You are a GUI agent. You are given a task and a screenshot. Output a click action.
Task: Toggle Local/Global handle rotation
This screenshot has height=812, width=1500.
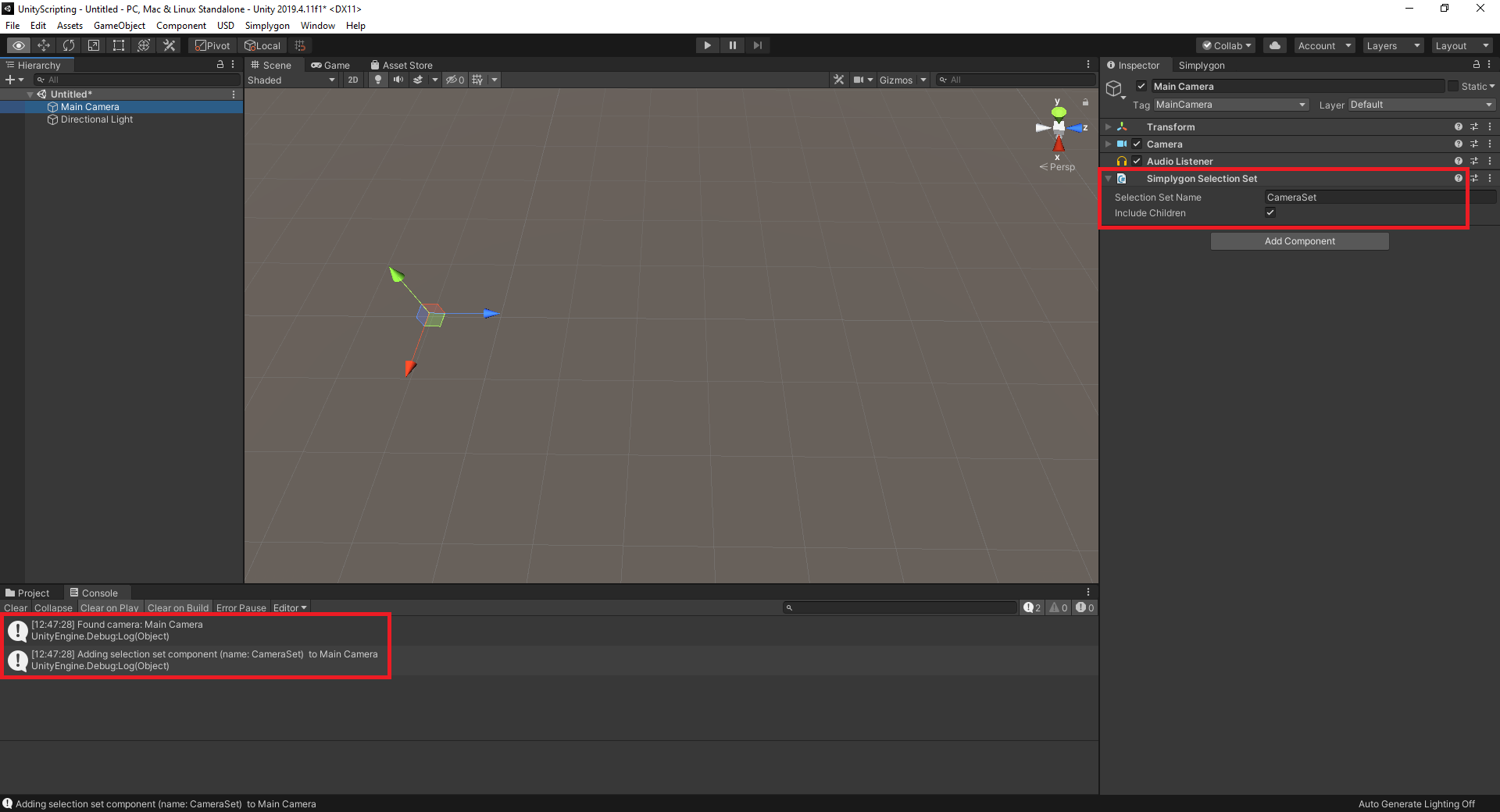coord(262,45)
